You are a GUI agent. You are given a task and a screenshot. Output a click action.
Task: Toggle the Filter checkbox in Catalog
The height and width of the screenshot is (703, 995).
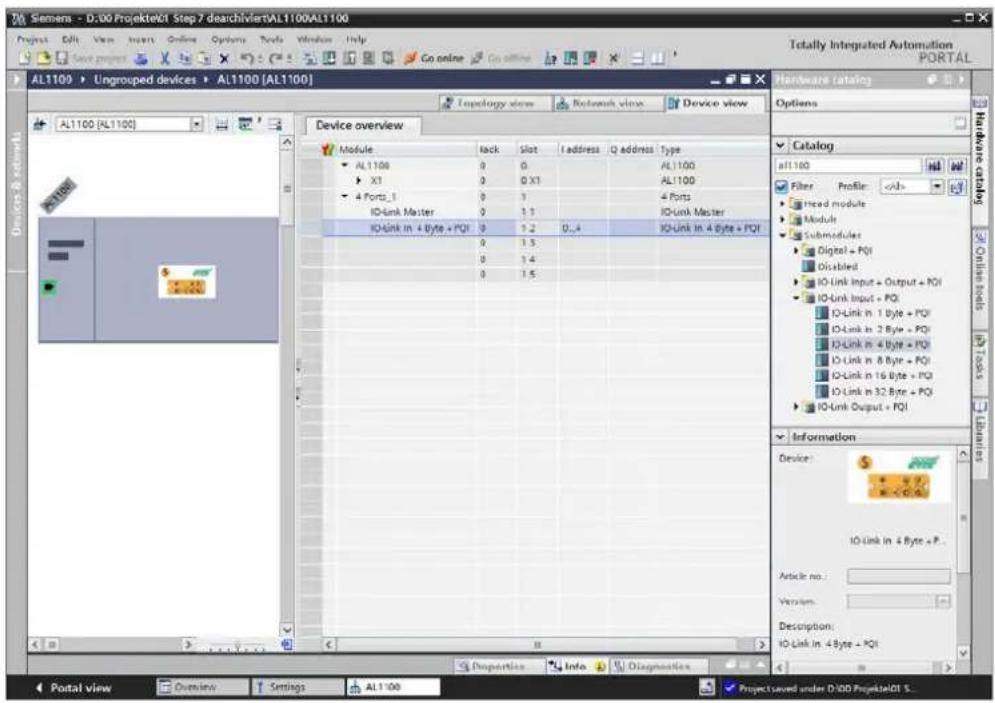point(782,187)
